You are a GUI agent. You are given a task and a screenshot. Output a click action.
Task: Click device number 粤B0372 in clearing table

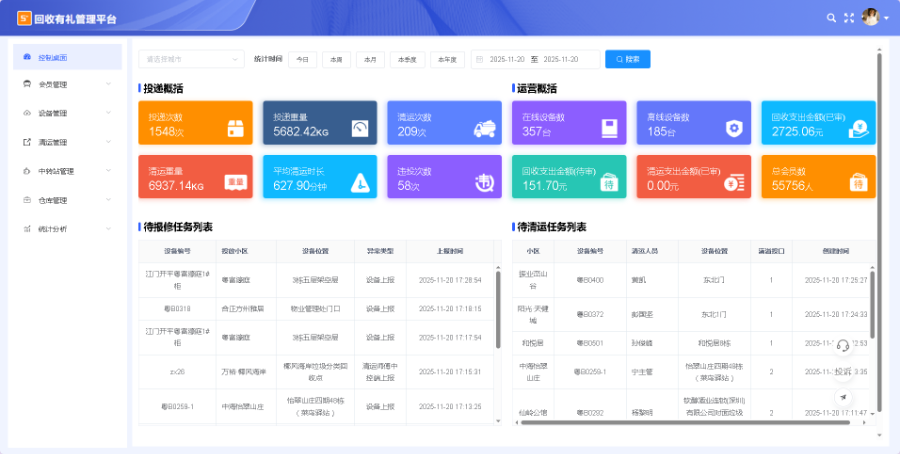(590, 315)
